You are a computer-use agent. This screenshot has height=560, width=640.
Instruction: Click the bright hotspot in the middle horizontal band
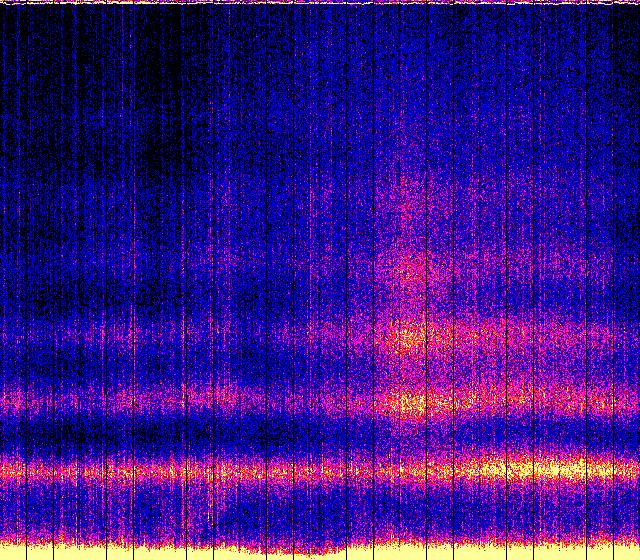point(408,403)
